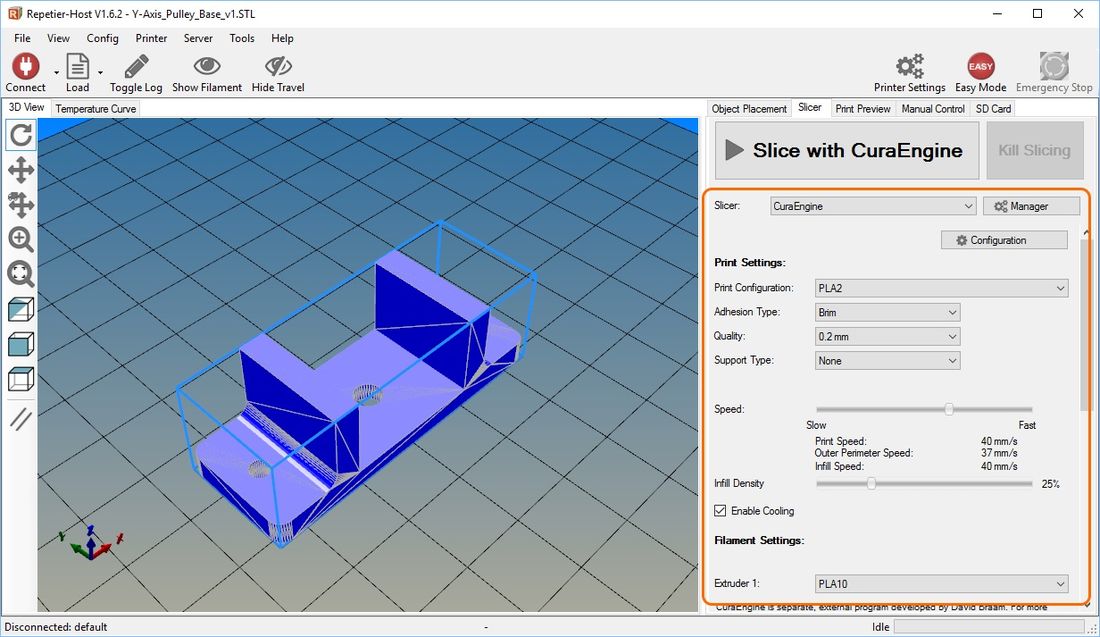Screen dimensions: 1100x637
Task: Toggle Show Filament eye icon
Action: click(207, 66)
